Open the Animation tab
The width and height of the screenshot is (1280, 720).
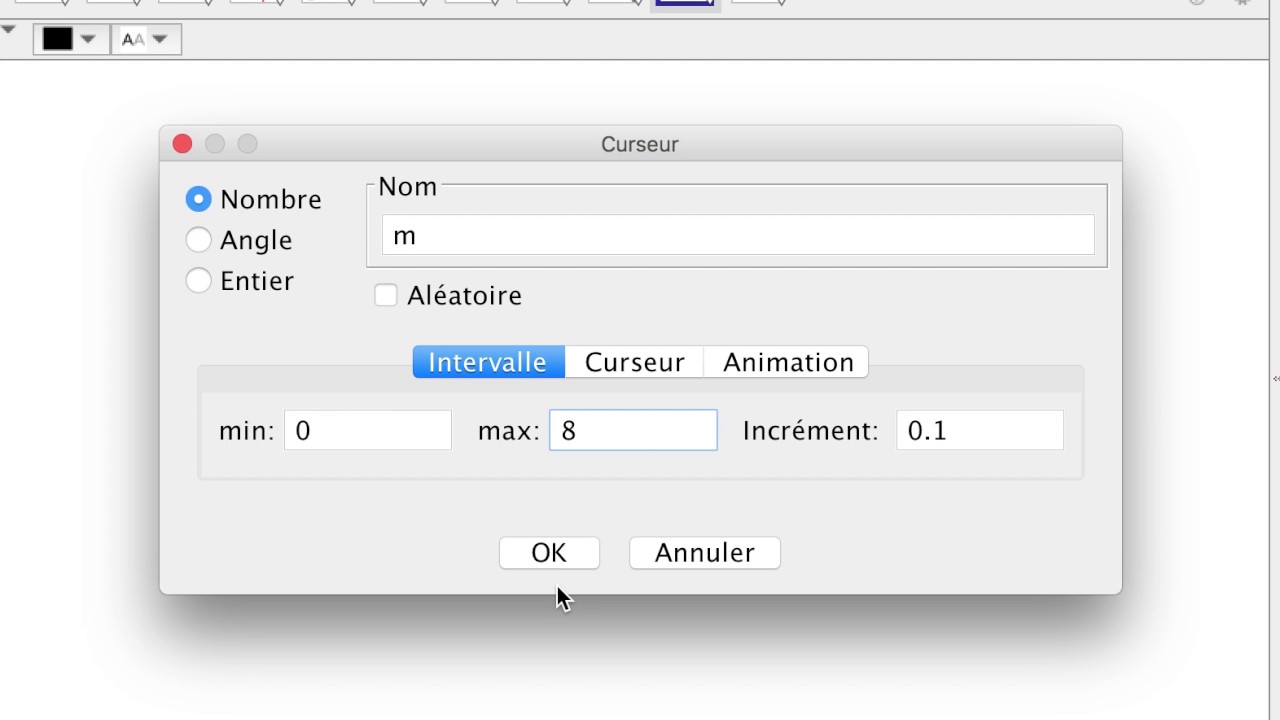787,362
